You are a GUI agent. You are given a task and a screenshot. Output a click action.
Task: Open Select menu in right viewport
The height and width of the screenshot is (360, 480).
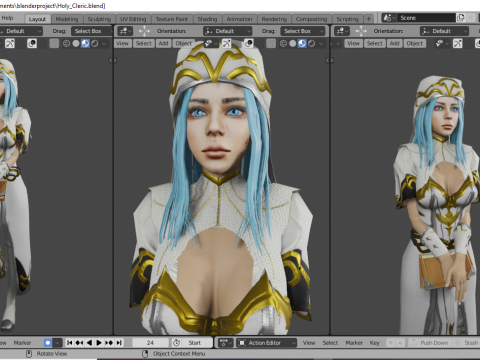tap(375, 43)
